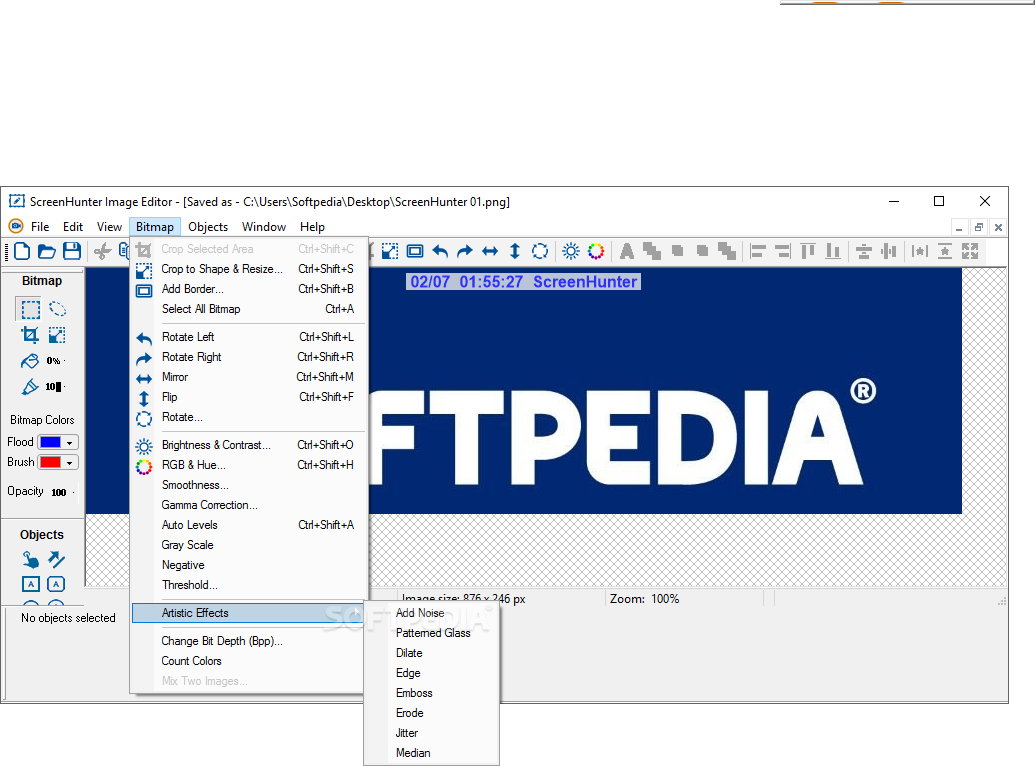Click the ScreenHunter app icon beside File

16,226
